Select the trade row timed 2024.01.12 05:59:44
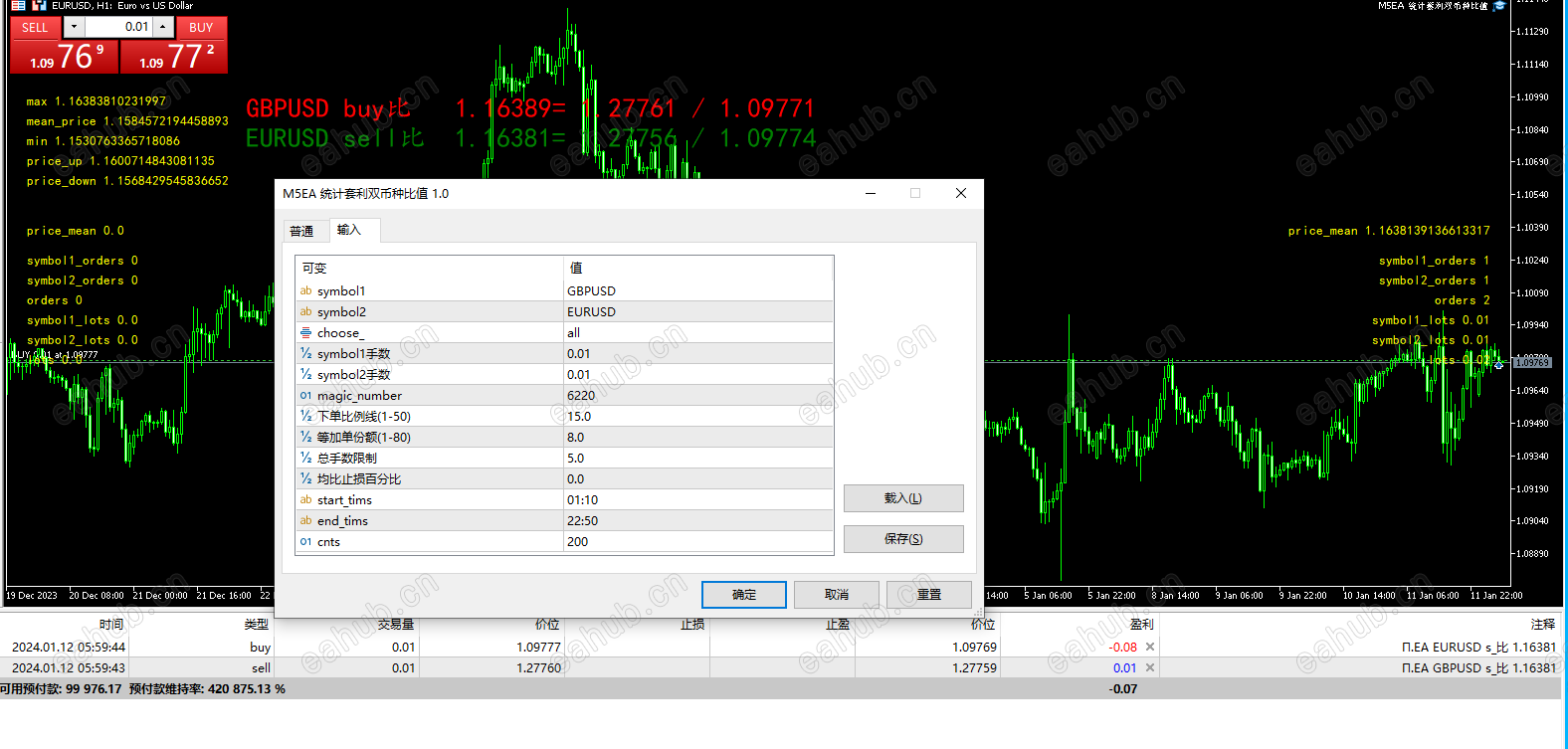 pyautogui.click(x=780, y=647)
